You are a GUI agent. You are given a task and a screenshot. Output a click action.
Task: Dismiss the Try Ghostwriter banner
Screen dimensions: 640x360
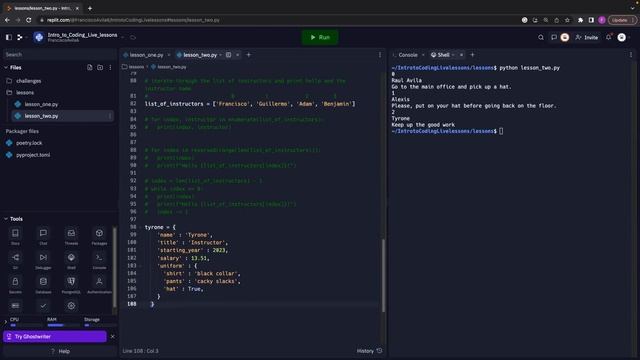click(113, 337)
